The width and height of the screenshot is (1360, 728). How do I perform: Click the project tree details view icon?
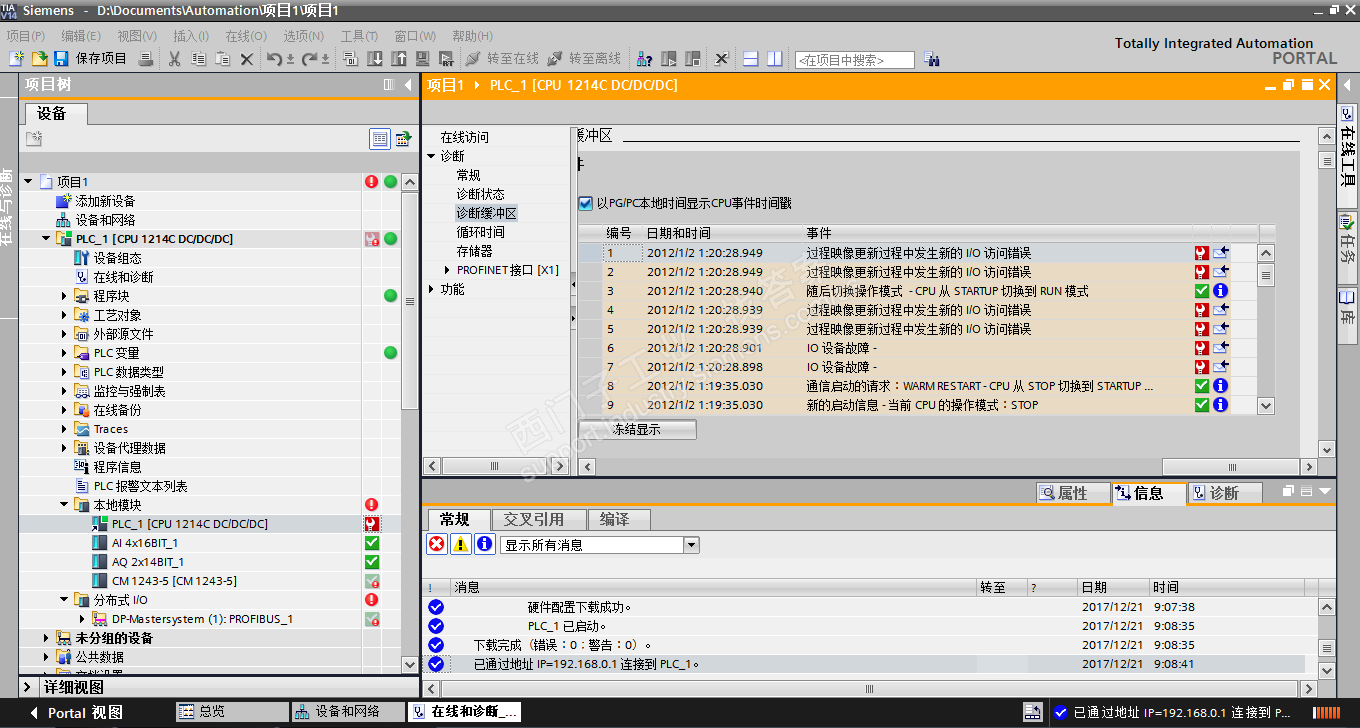click(380, 139)
